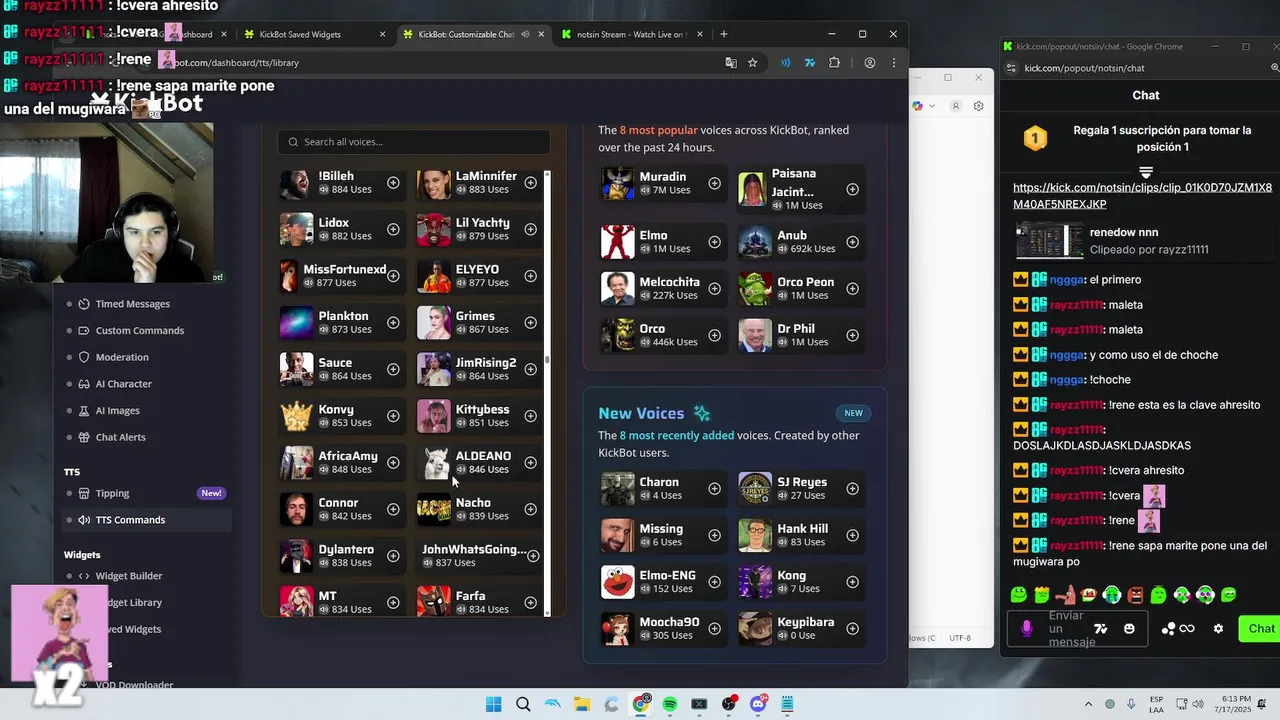Open 7TV emotes in Kick chat input
This screenshot has height=720, width=1280.
[x=1101, y=629]
